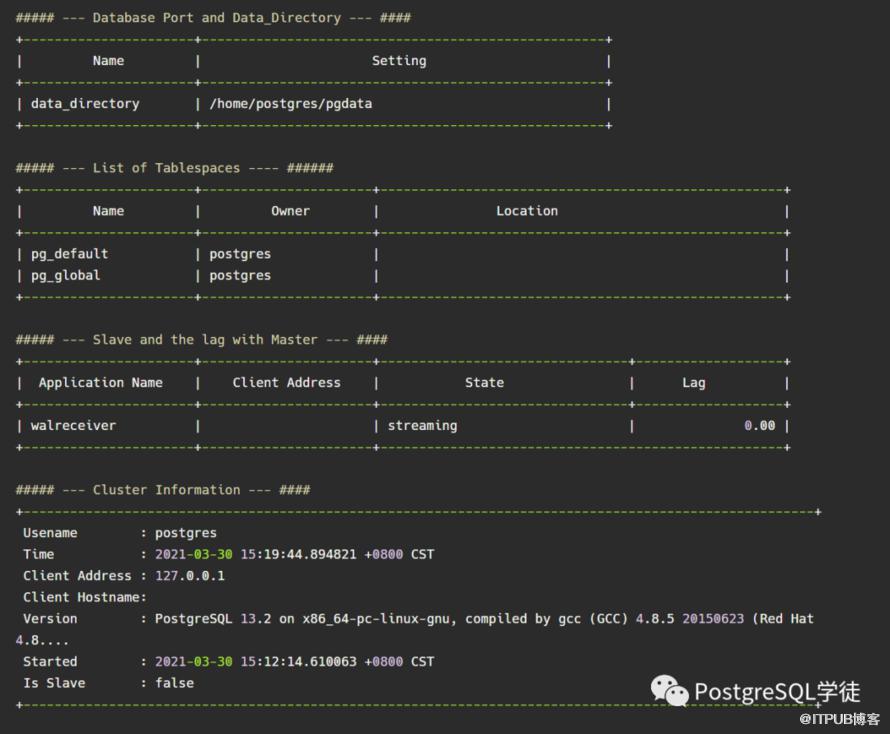
Task: Click the Is Slave false value
Action: [x=174, y=683]
